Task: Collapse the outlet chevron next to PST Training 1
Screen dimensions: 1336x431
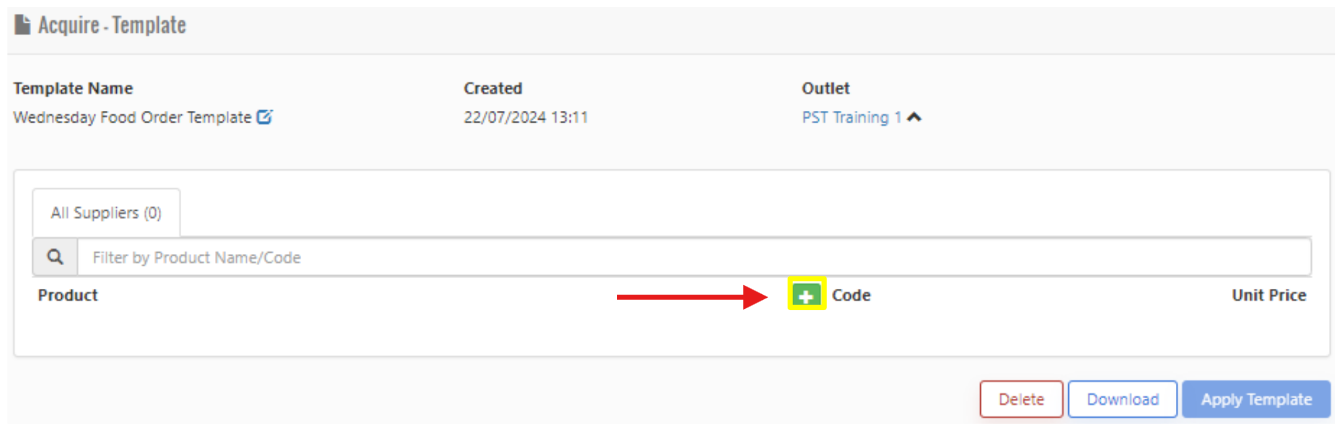Action: coord(914,117)
